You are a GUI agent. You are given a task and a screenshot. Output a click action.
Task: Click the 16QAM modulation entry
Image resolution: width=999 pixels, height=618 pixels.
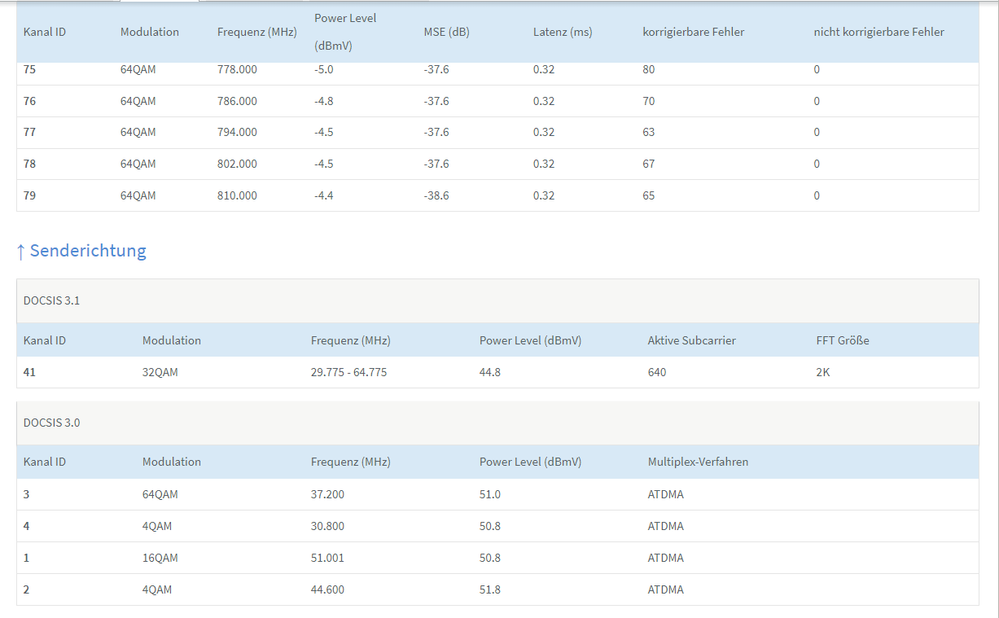(x=160, y=558)
